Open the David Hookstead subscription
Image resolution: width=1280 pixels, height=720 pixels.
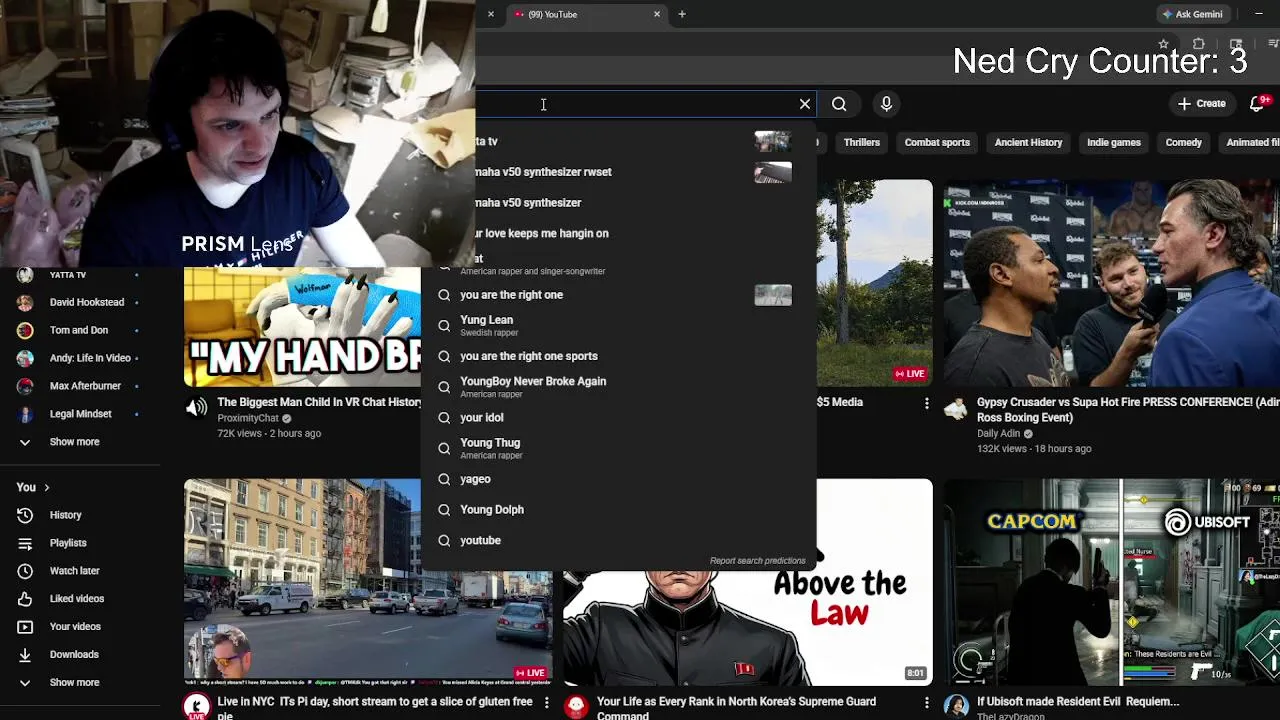[80, 302]
